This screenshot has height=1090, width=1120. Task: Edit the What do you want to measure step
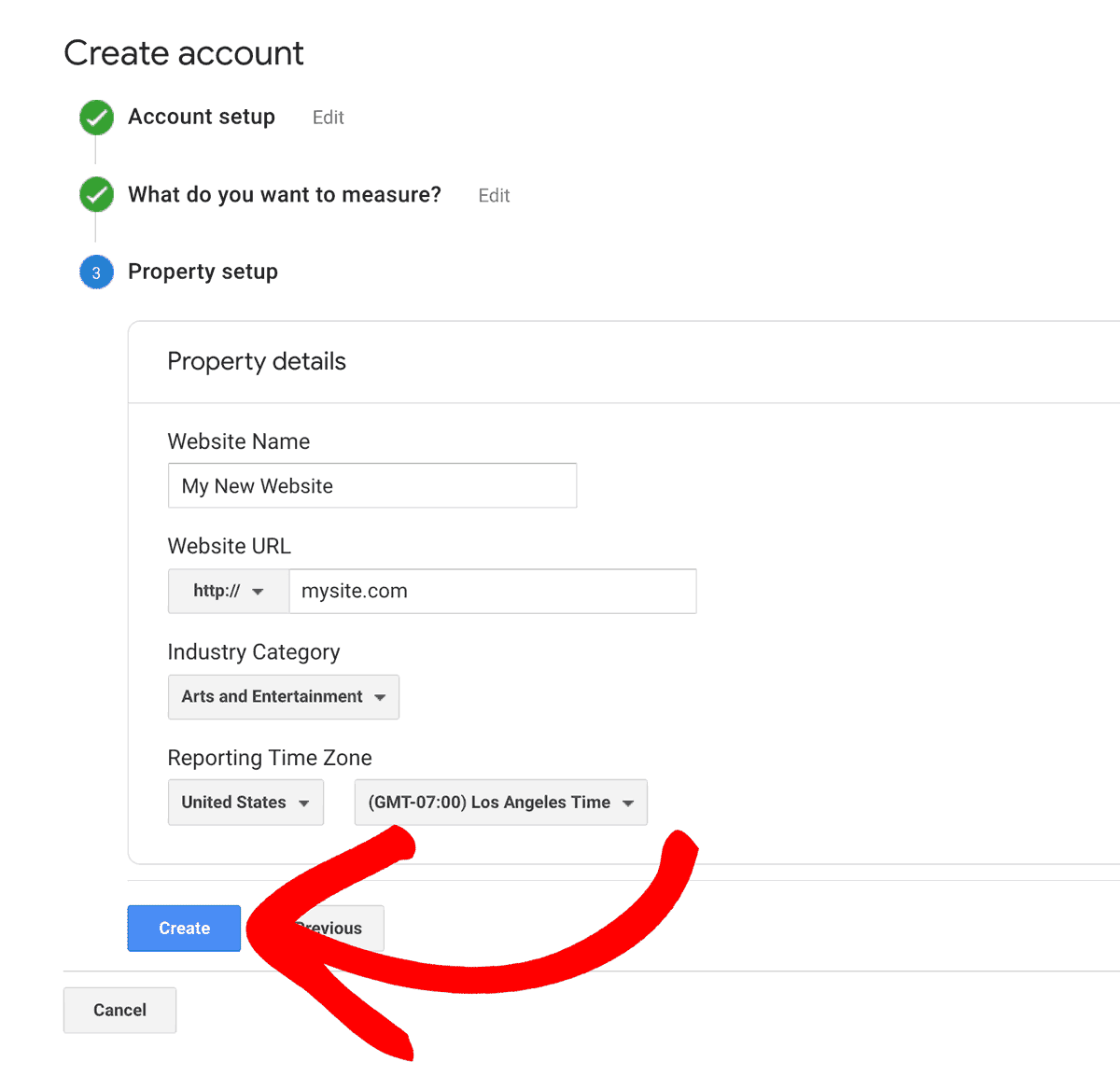494,196
